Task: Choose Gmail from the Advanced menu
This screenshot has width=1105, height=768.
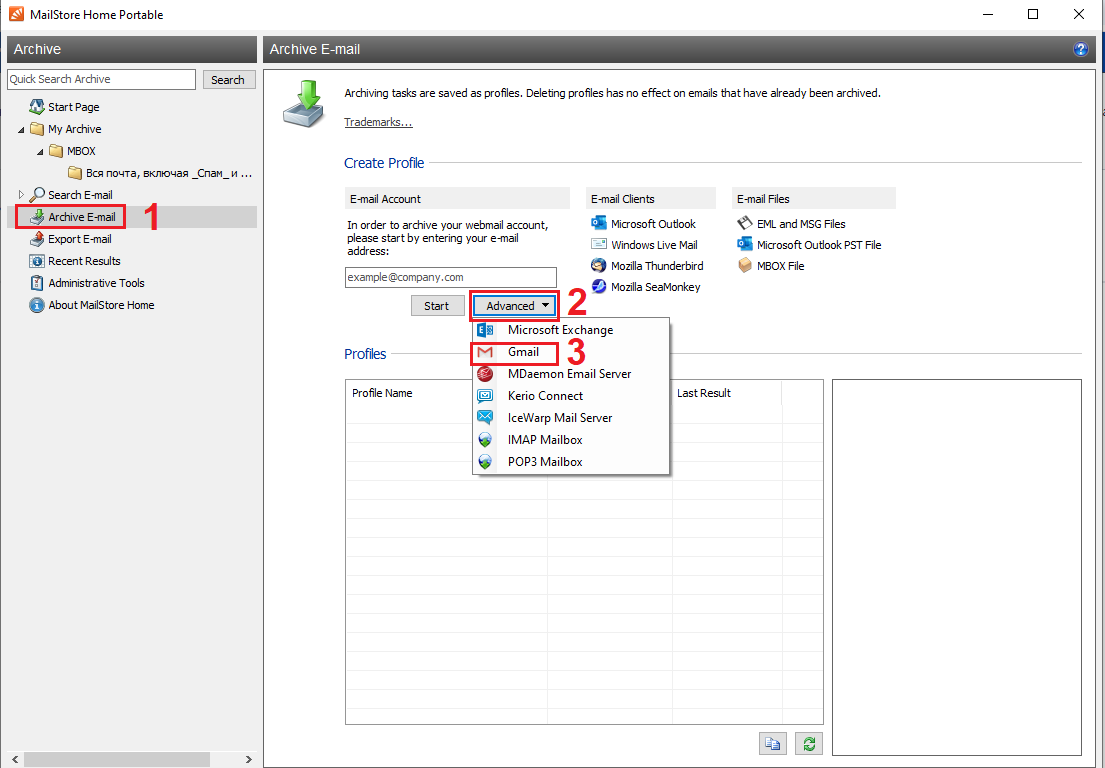Action: 571,352
